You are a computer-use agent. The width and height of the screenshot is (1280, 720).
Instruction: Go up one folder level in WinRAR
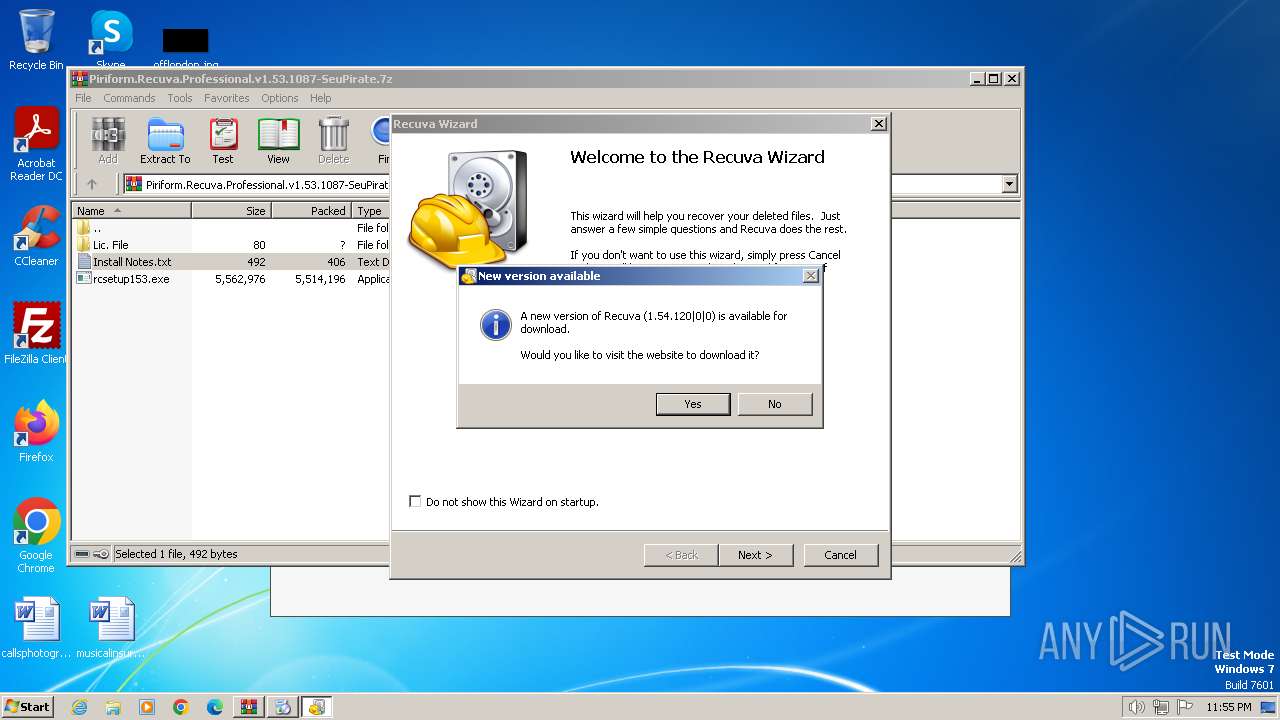(92, 184)
